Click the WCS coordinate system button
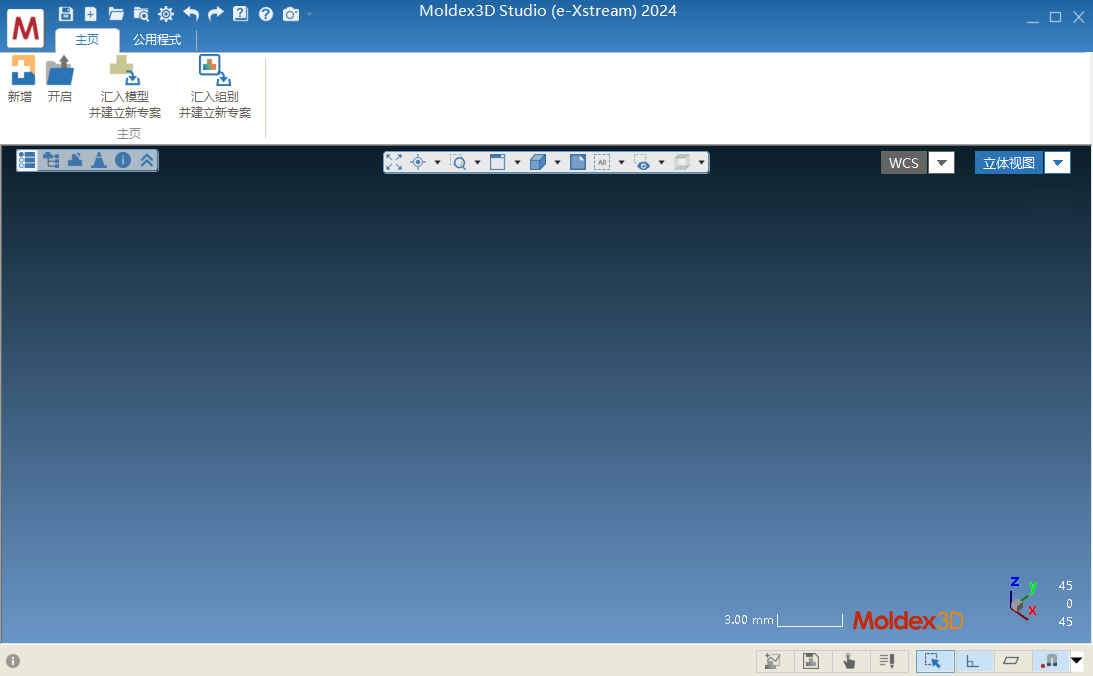Screen dimensions: 1093x676 [x=904, y=162]
